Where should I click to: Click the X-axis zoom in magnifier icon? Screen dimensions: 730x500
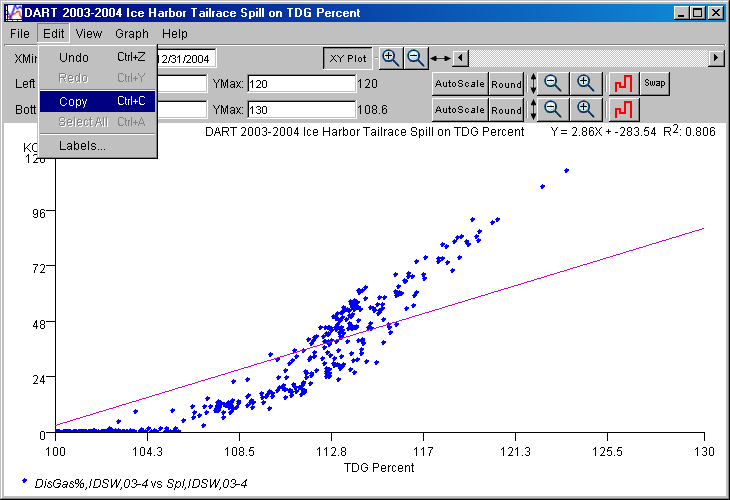tap(391, 58)
